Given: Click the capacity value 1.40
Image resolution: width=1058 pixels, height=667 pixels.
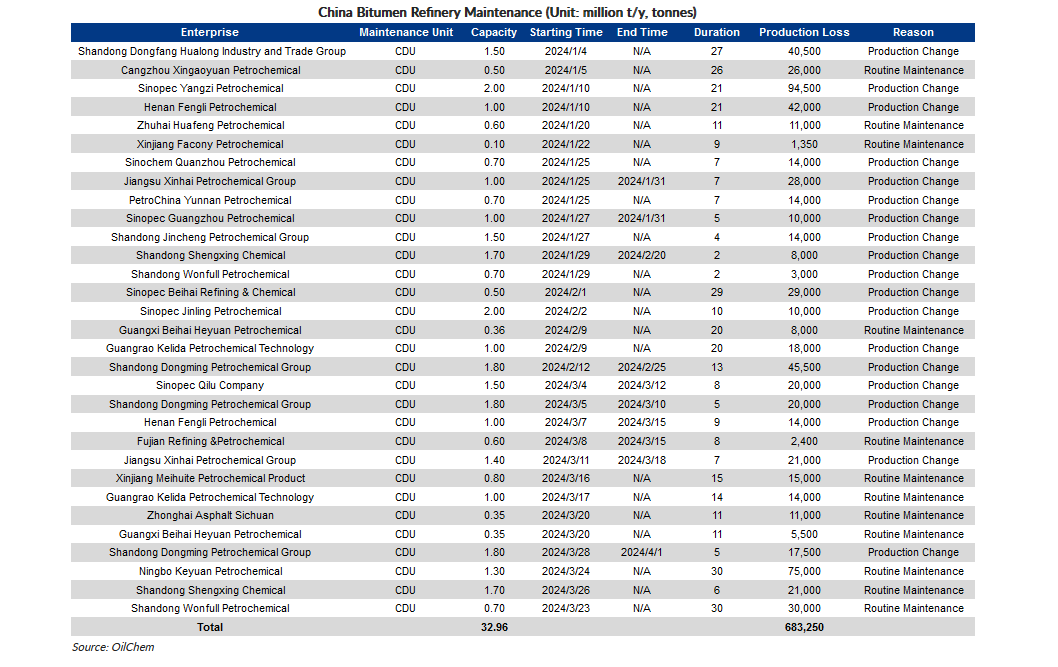Looking at the screenshot, I should point(494,460).
